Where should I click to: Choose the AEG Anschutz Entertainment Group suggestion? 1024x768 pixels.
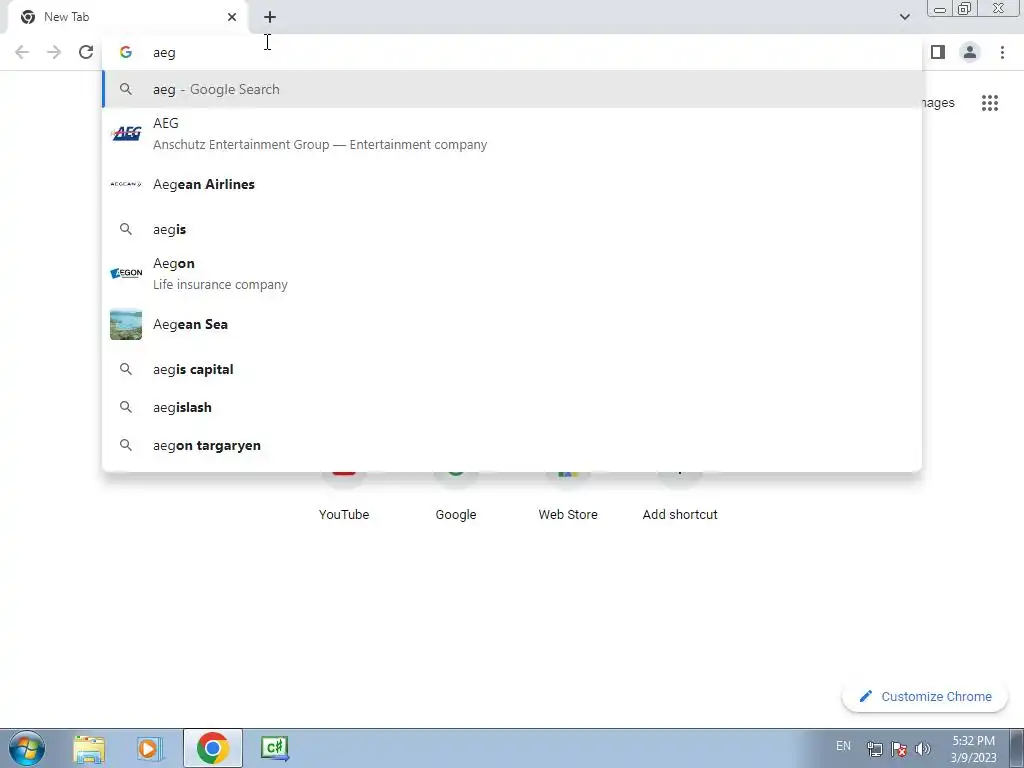pyautogui.click(x=512, y=133)
